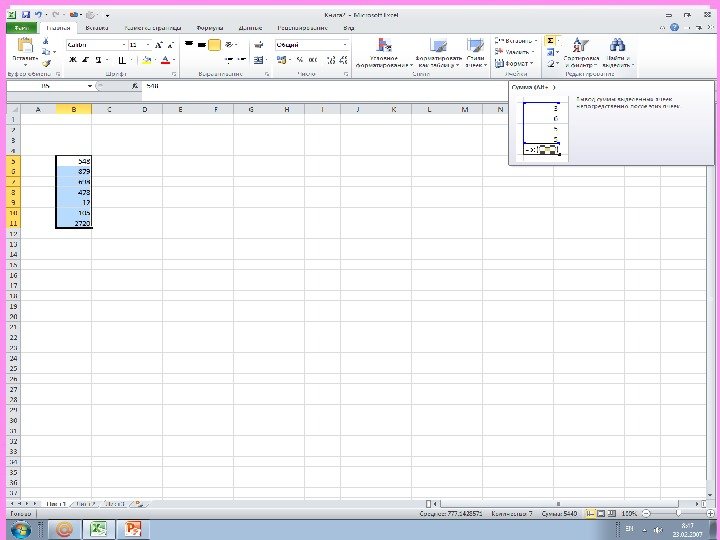Click the AutoSum sigma icon
Image resolution: width=720 pixels, height=540 pixels.
(x=550, y=41)
